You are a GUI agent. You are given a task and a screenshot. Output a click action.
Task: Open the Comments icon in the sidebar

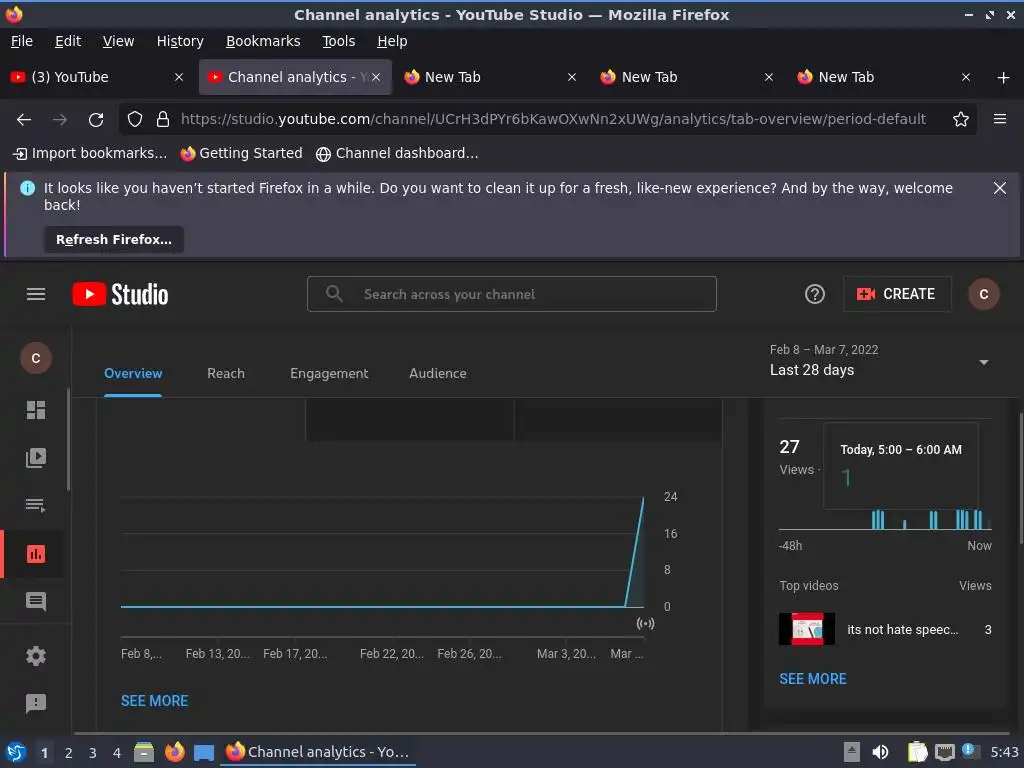tap(36, 601)
